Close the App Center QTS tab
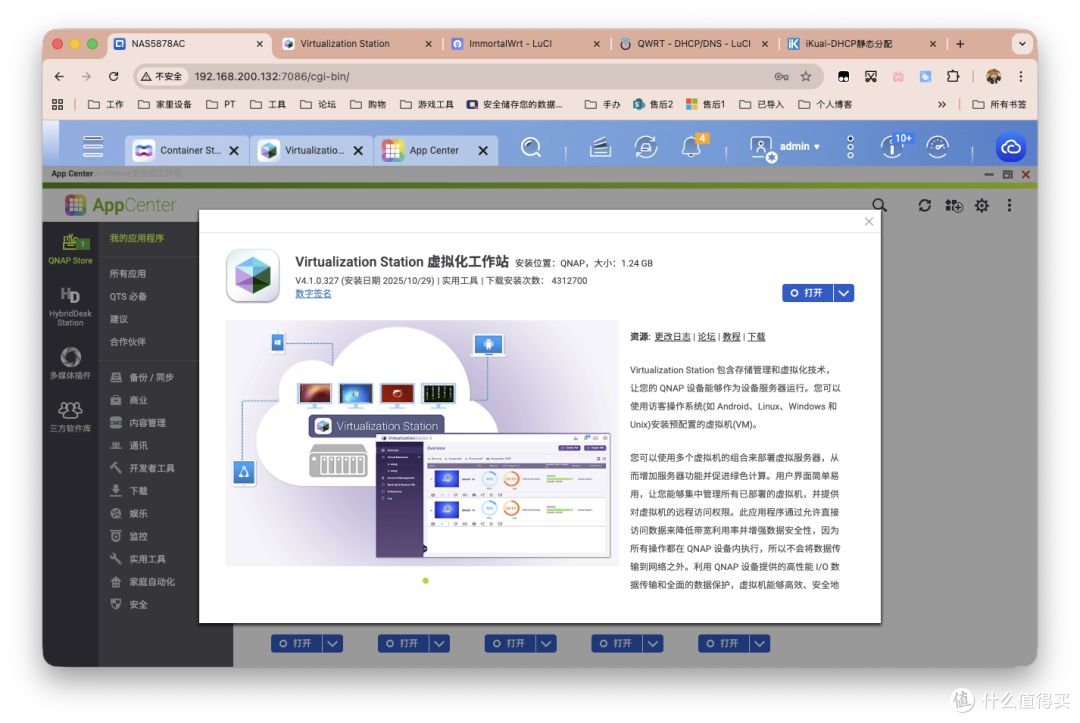The image size is (1080, 723). coord(484,150)
